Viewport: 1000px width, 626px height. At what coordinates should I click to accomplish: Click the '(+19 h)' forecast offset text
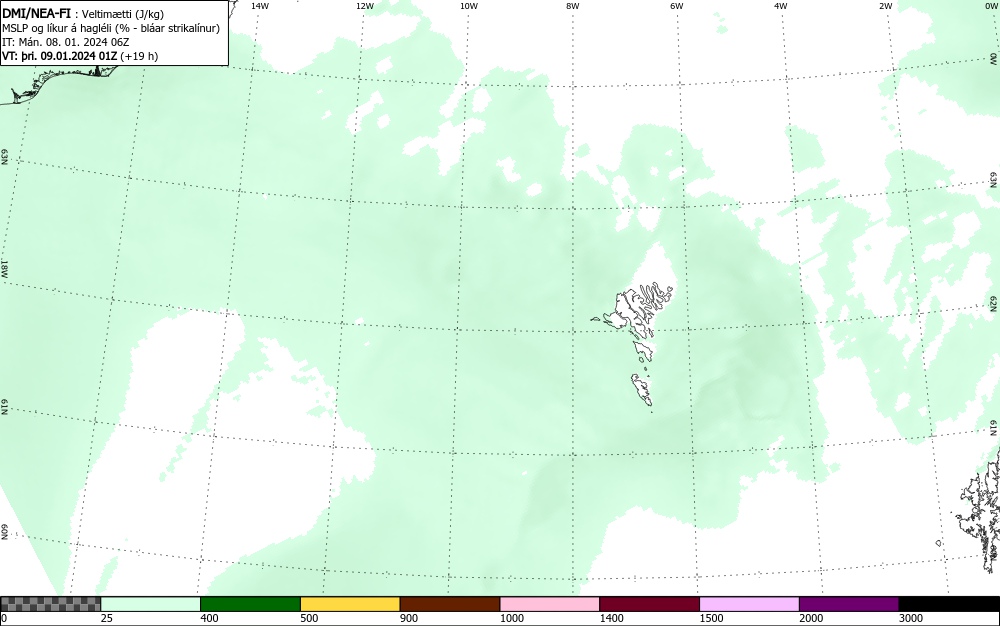[x=139, y=56]
